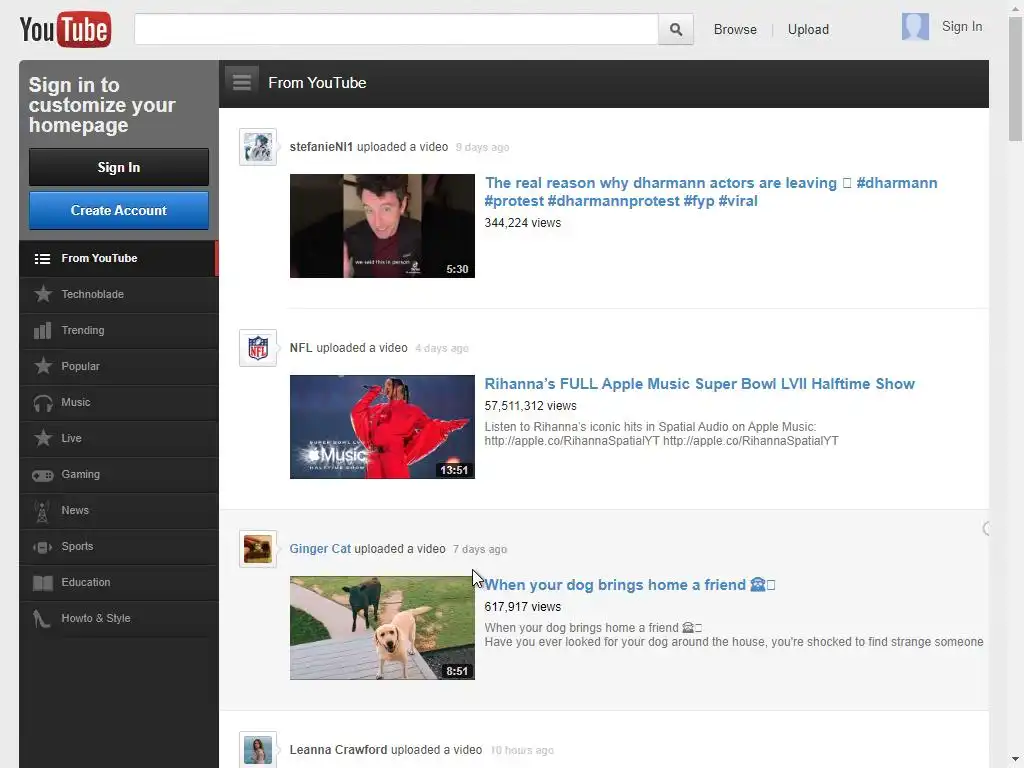Click the Howto & Style shoe icon
Screen dimensions: 1024x768
coord(42,618)
